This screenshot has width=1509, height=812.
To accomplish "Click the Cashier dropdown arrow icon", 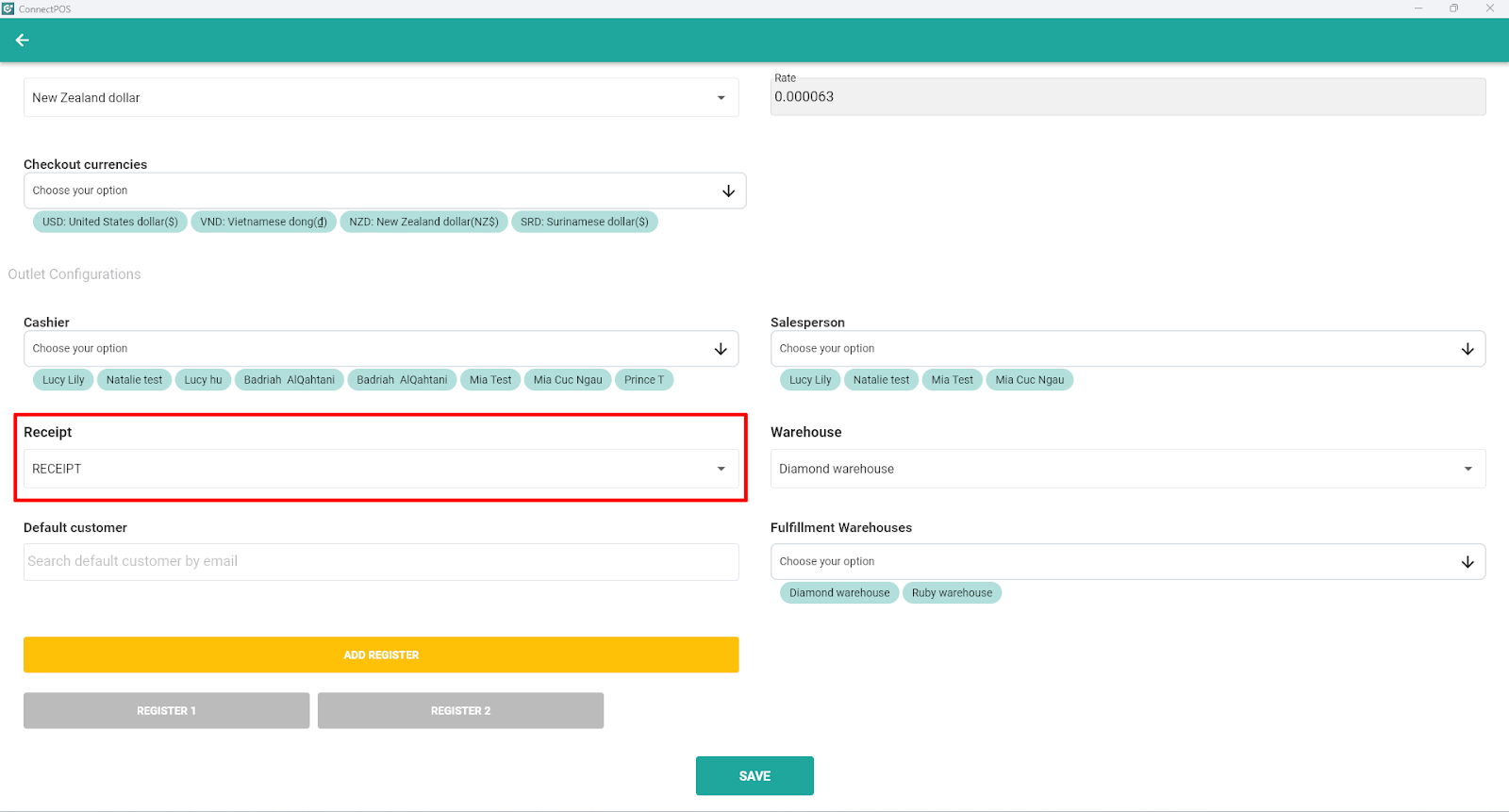I will 721,349.
